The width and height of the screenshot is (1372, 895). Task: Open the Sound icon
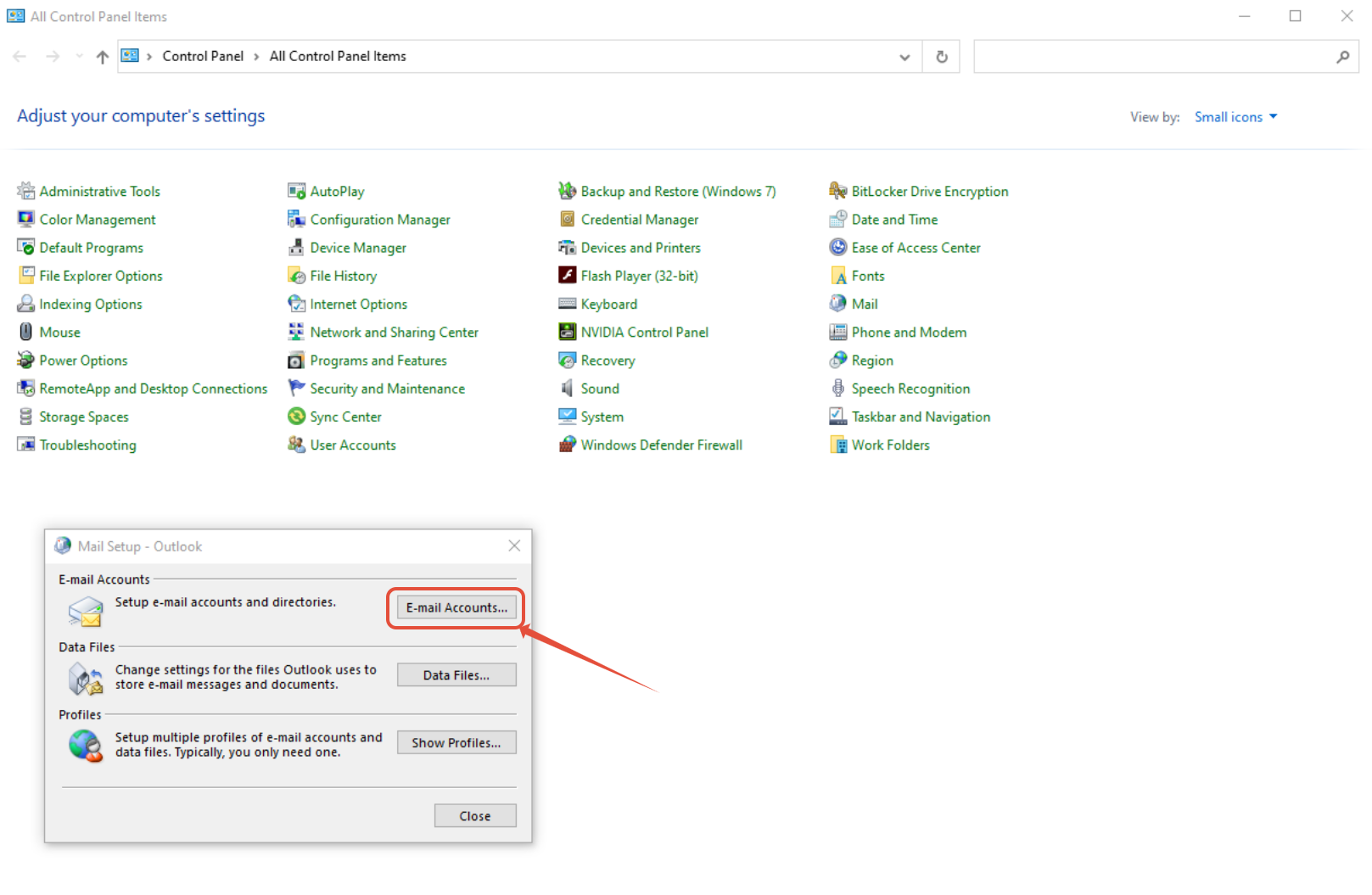click(x=568, y=389)
